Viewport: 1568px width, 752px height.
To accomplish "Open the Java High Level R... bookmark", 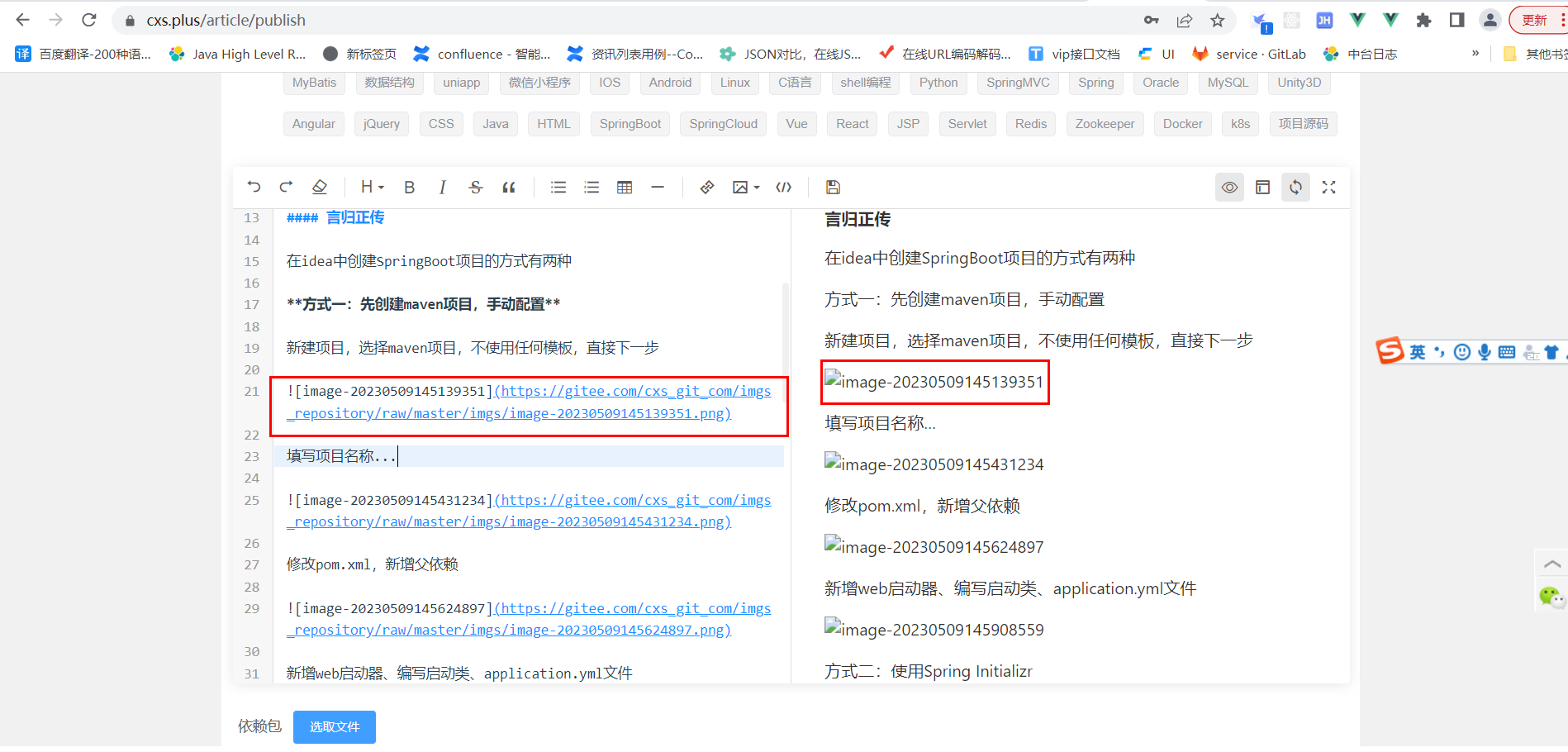I will coord(238,55).
